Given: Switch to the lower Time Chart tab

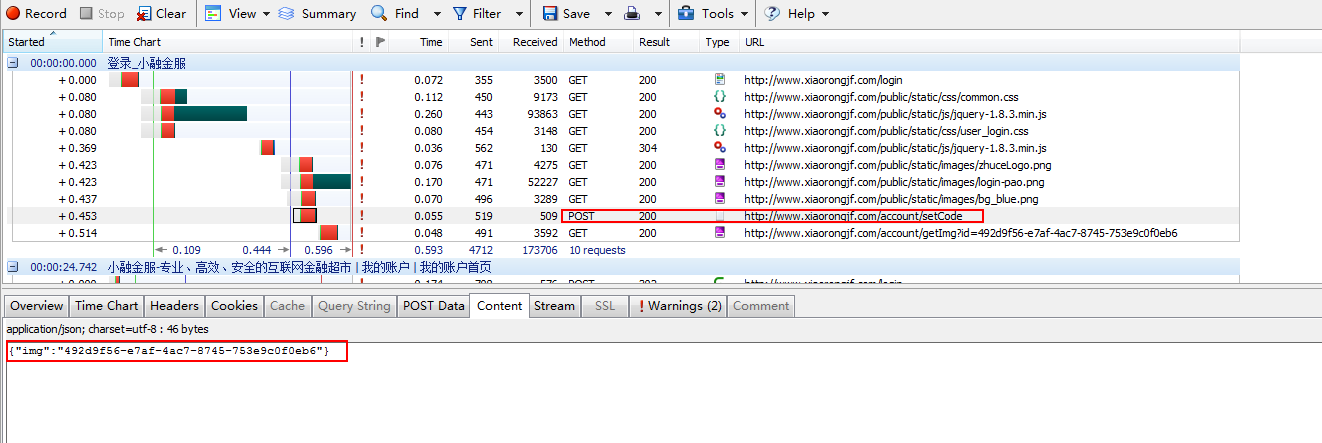Looking at the screenshot, I should (107, 306).
